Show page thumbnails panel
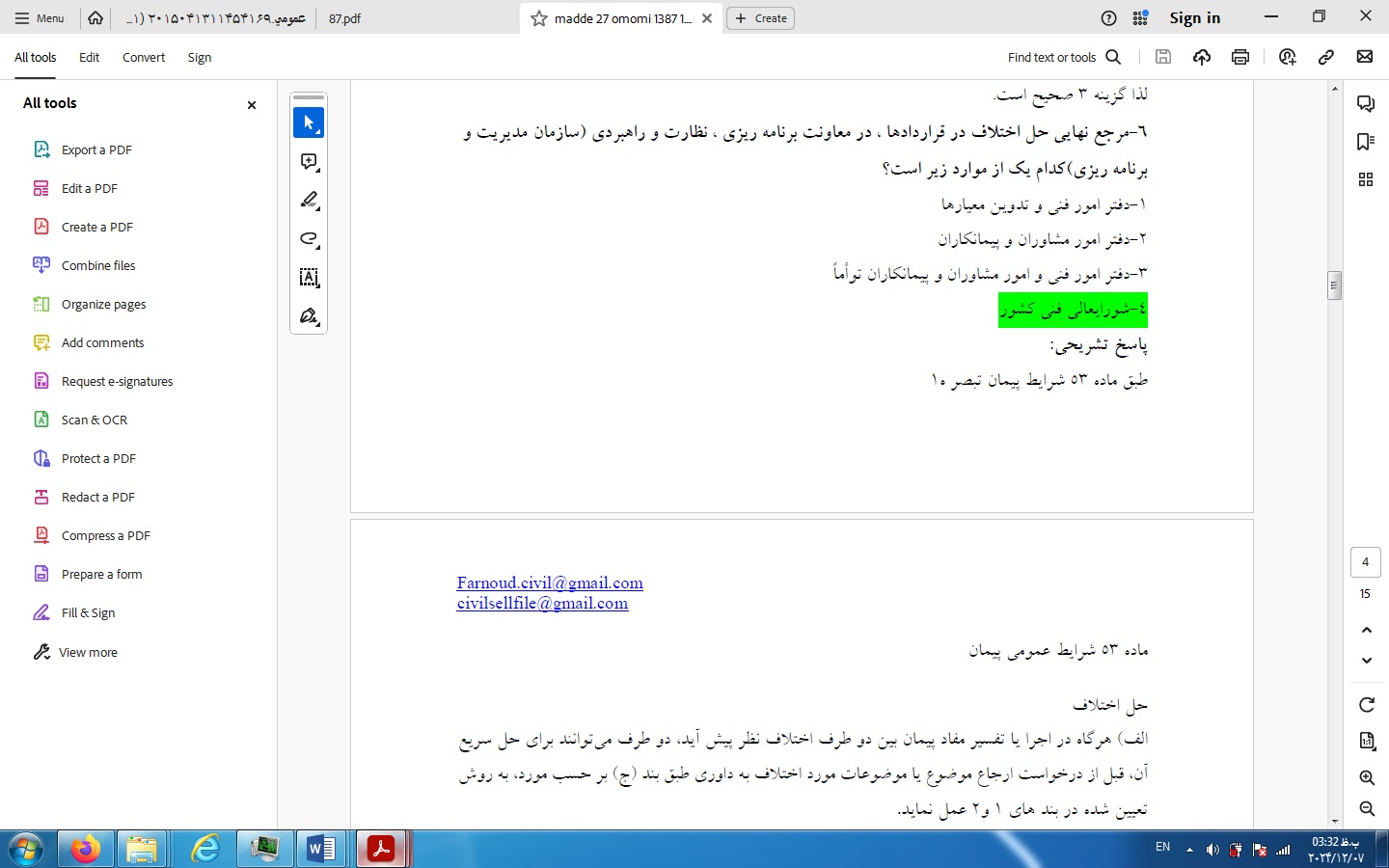 click(1366, 179)
